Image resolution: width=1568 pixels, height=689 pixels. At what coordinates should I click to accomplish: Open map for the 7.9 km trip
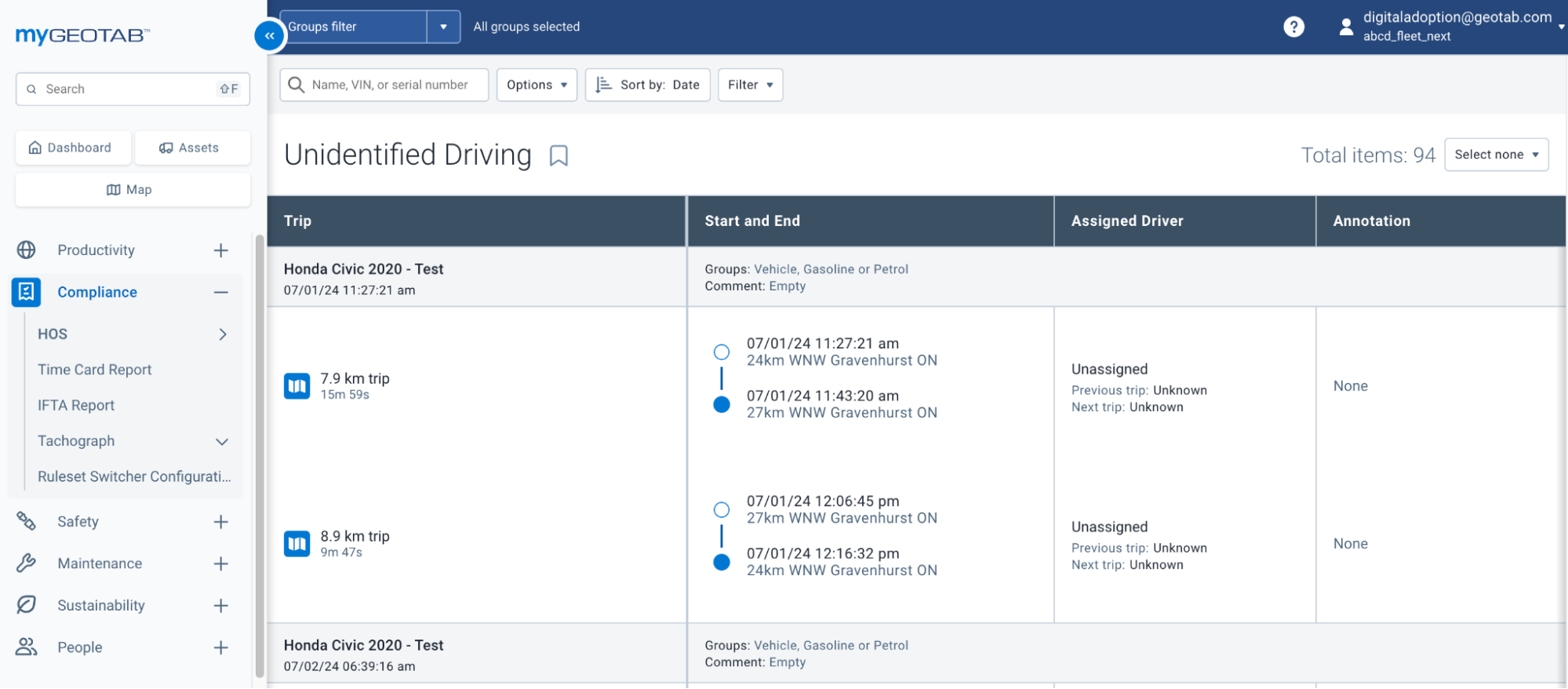pos(297,386)
